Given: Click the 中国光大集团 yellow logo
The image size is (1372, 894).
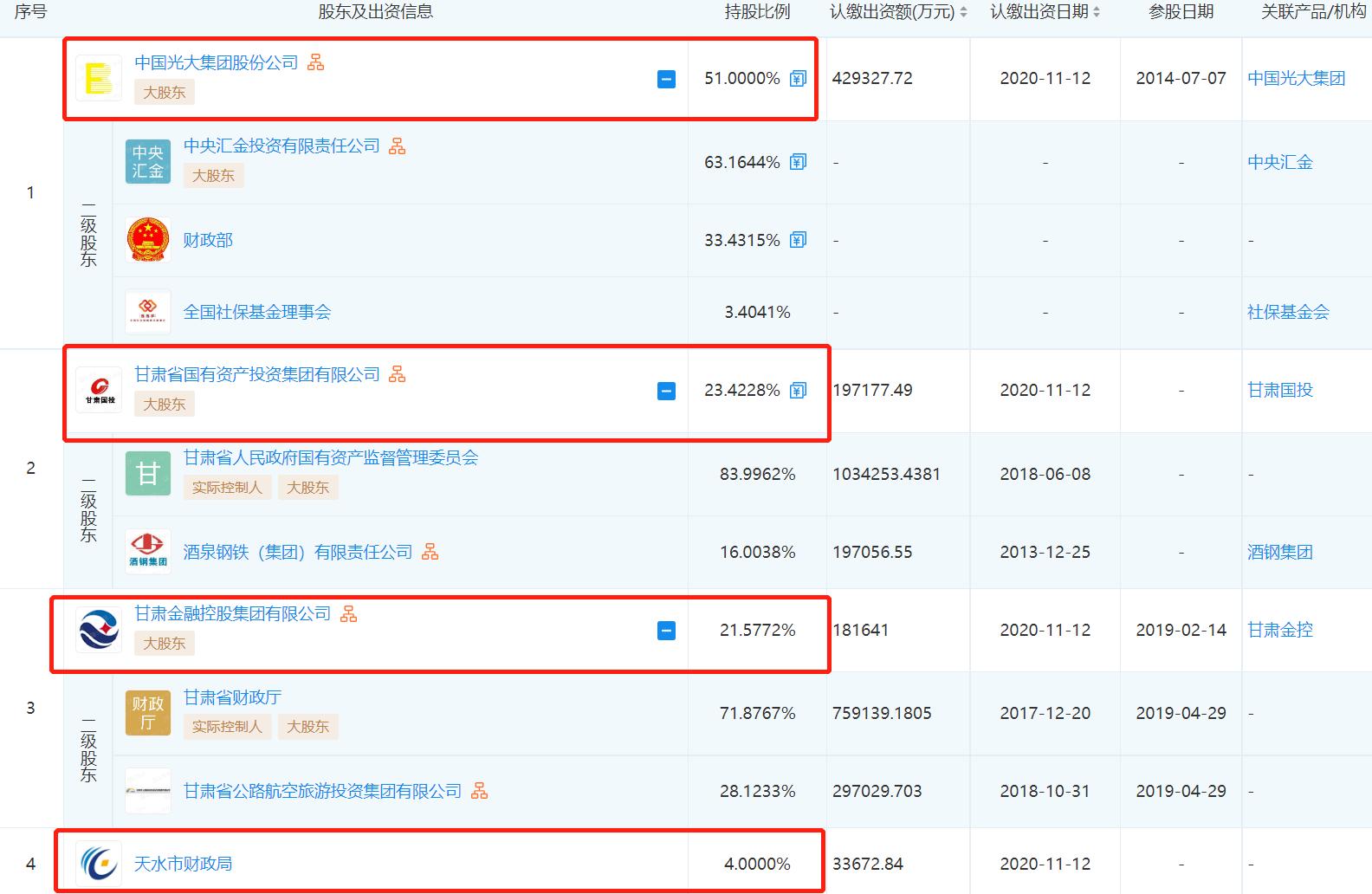Looking at the screenshot, I should click(x=99, y=79).
